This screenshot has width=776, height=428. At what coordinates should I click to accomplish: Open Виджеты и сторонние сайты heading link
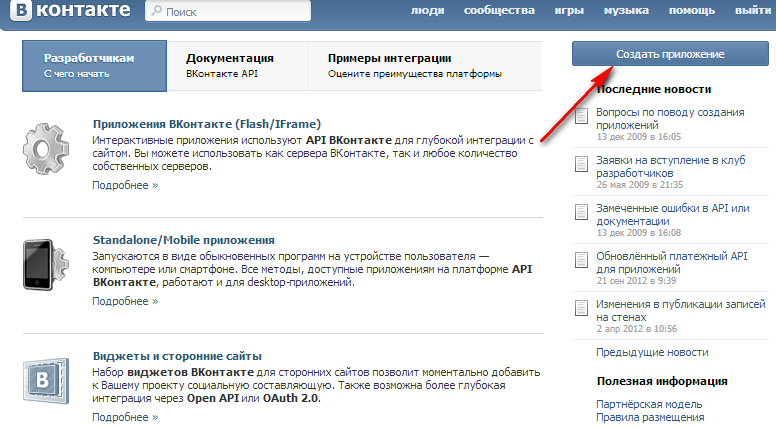click(177, 356)
